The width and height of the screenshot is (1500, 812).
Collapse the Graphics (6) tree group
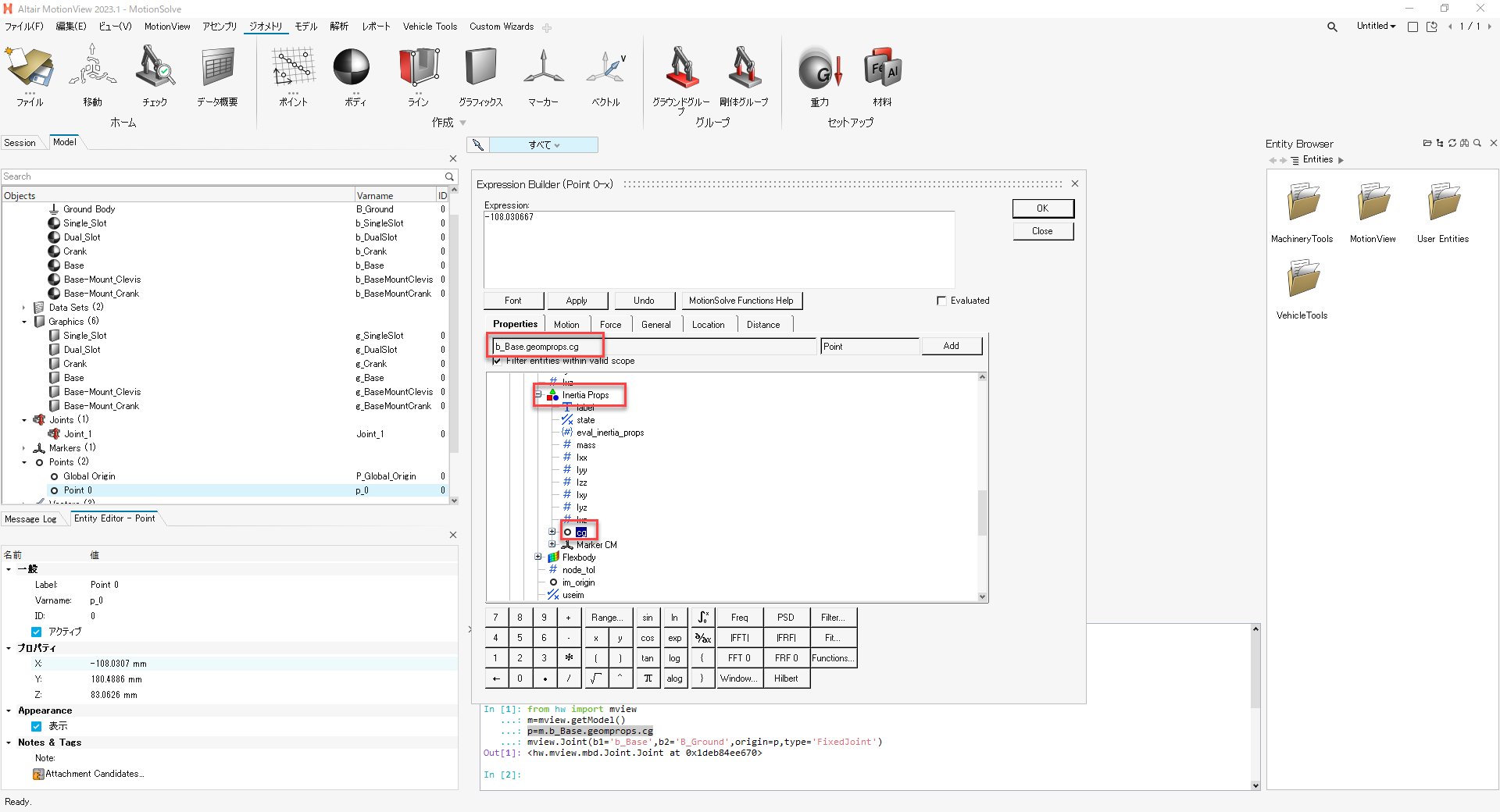(x=24, y=322)
